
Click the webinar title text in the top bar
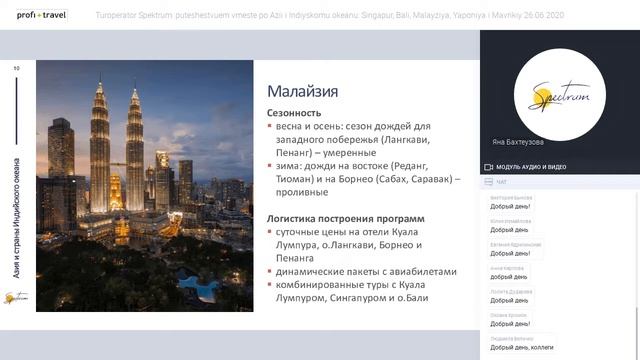point(330,16)
